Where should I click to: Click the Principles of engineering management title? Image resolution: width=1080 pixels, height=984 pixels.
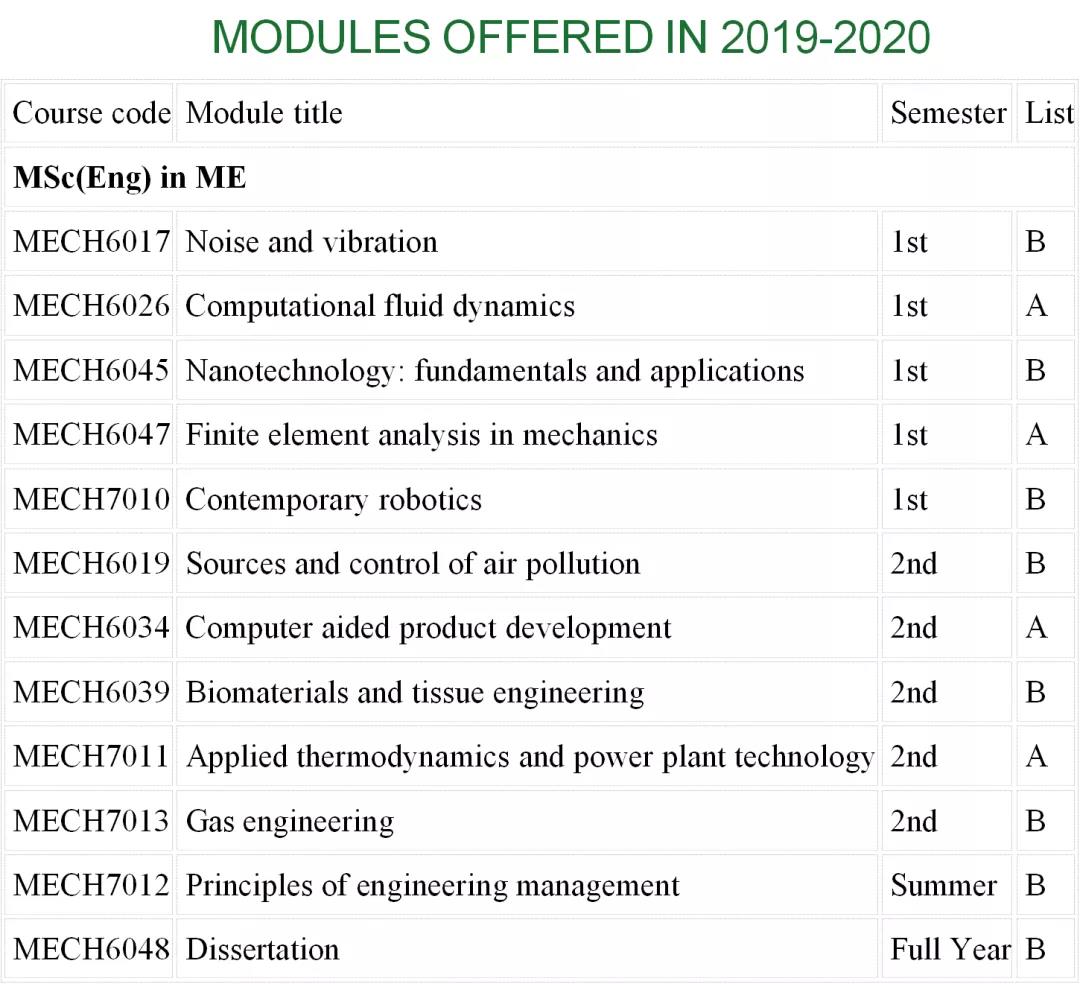(x=432, y=886)
